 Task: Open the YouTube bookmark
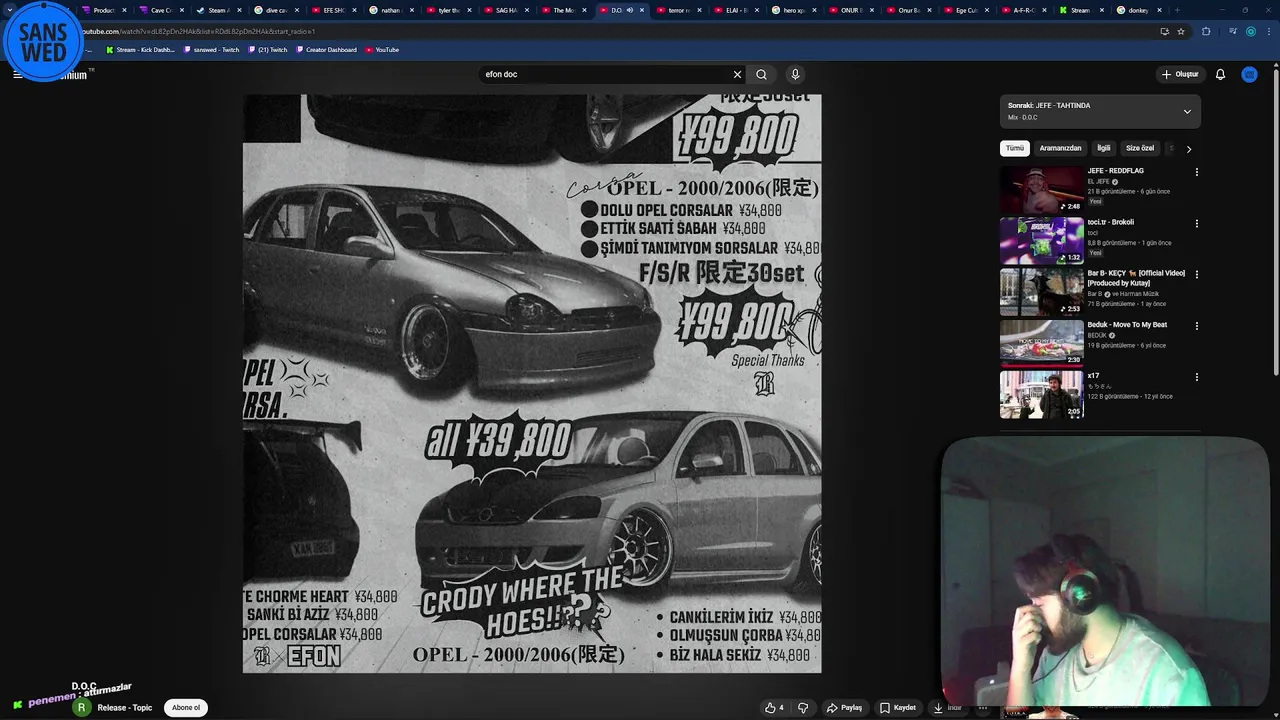click(x=382, y=50)
